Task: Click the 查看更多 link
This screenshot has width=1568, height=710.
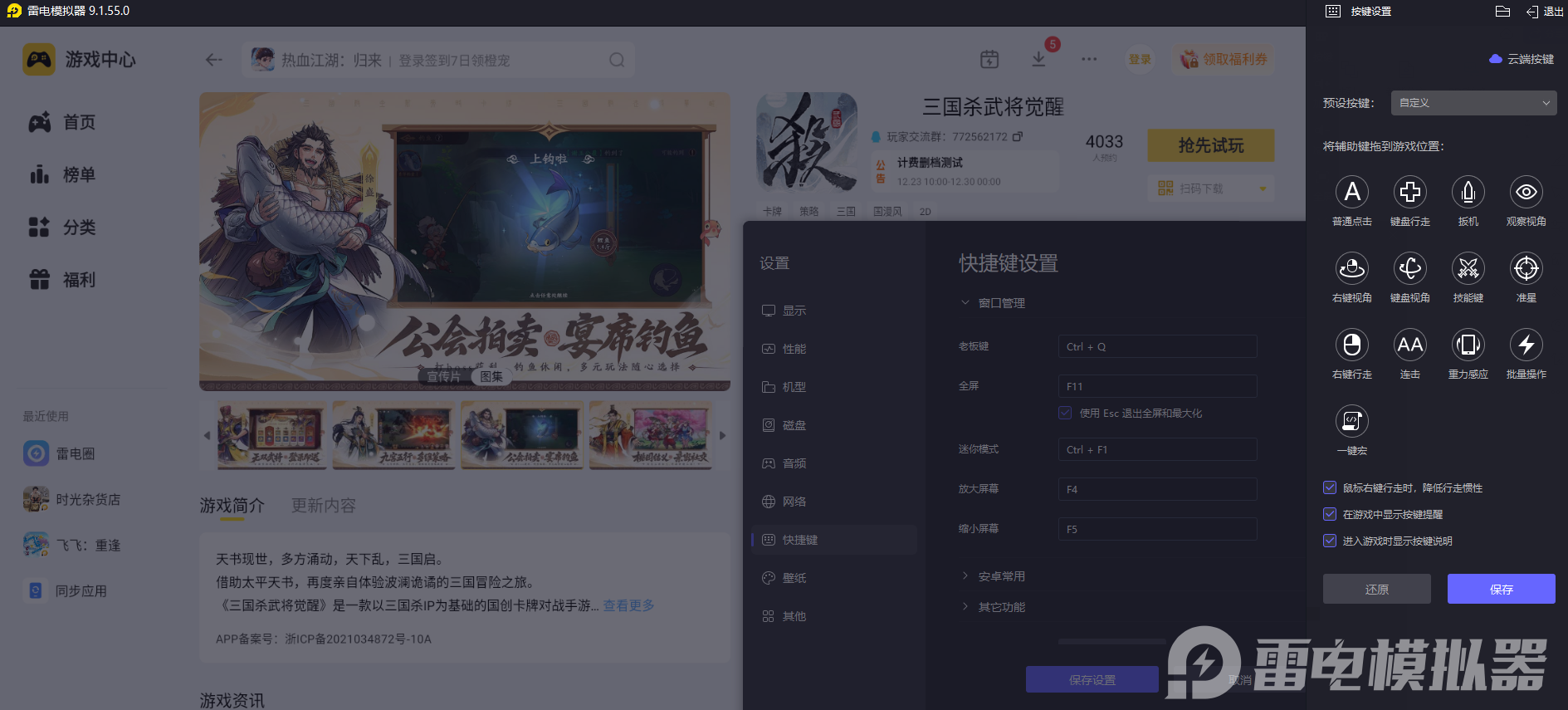Action: [x=628, y=605]
